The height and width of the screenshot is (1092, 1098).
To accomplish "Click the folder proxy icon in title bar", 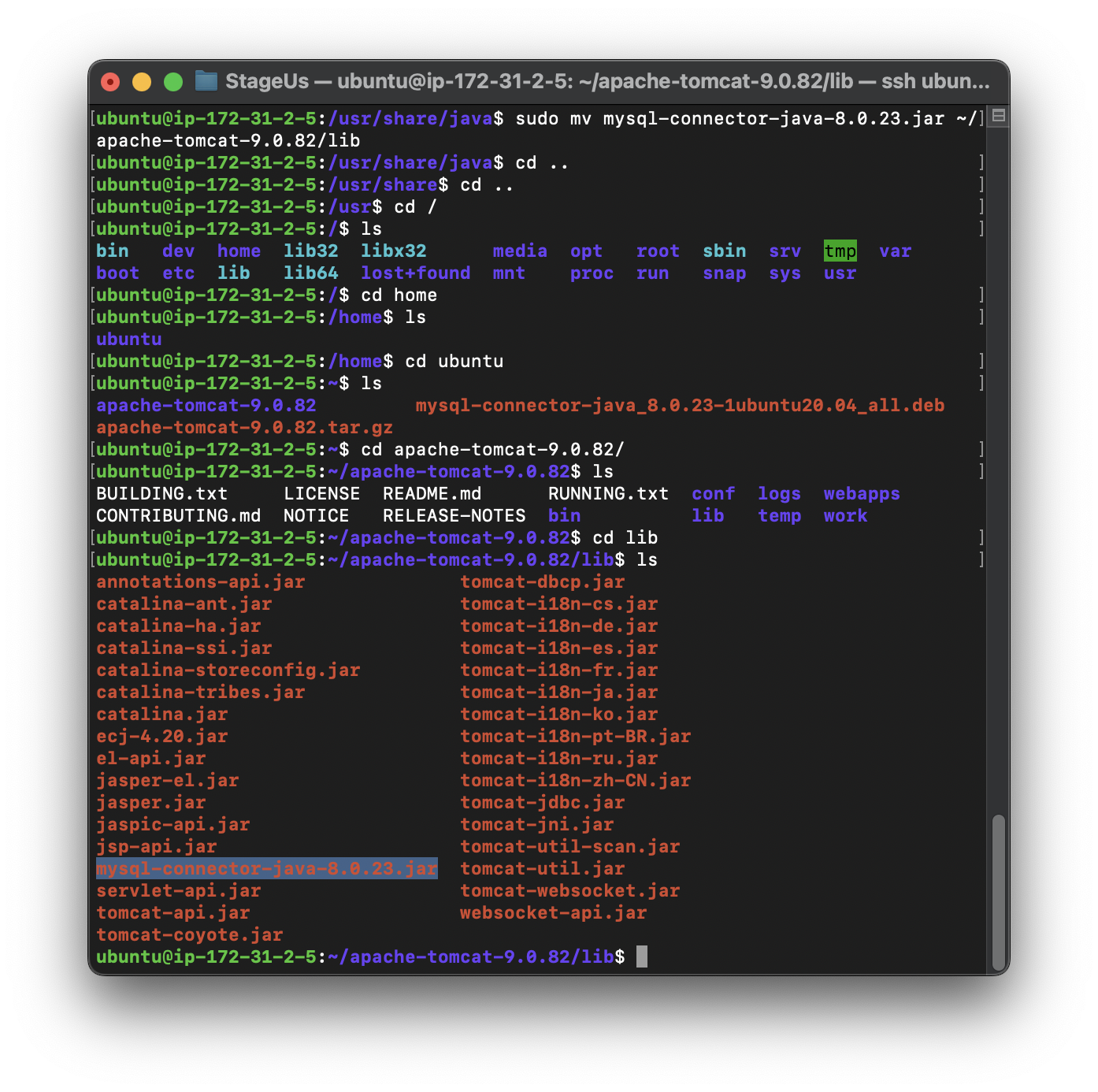I will coord(206,81).
